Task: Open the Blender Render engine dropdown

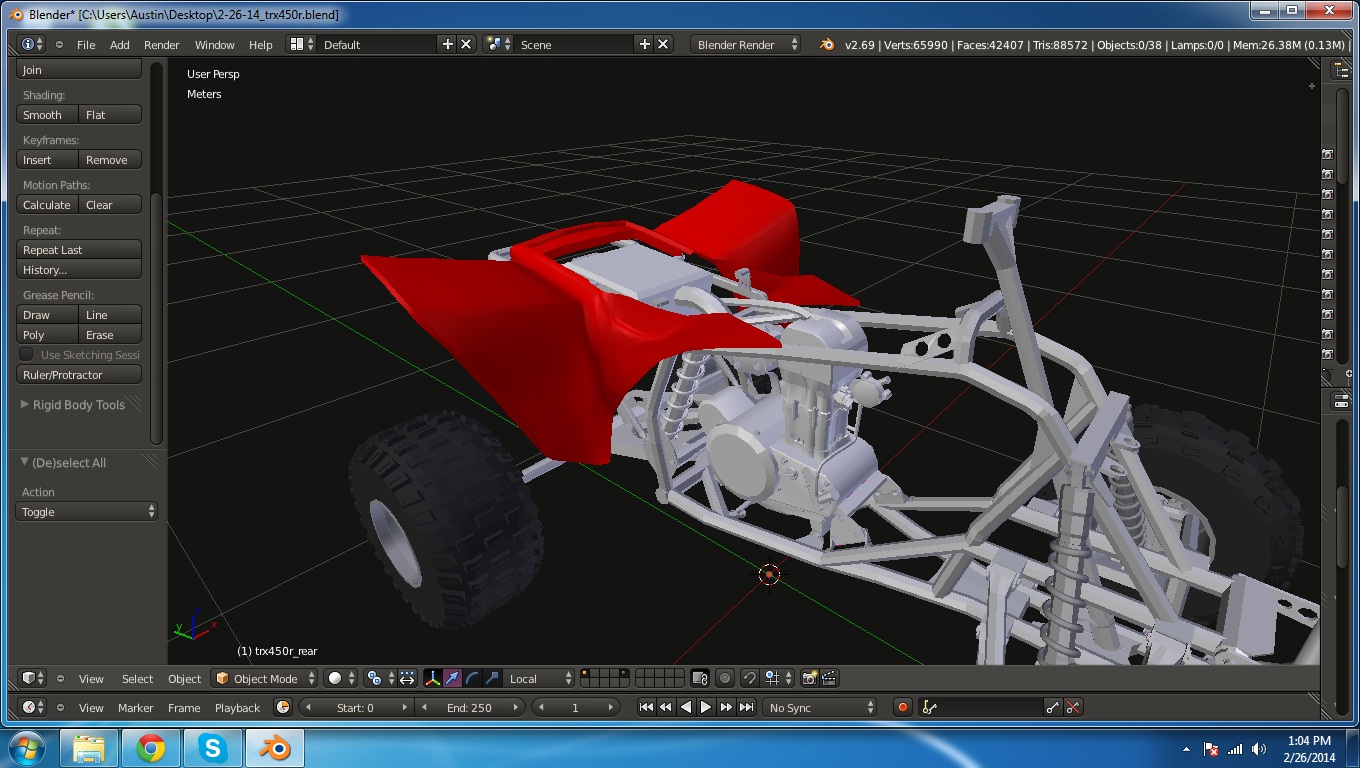Action: tap(745, 44)
